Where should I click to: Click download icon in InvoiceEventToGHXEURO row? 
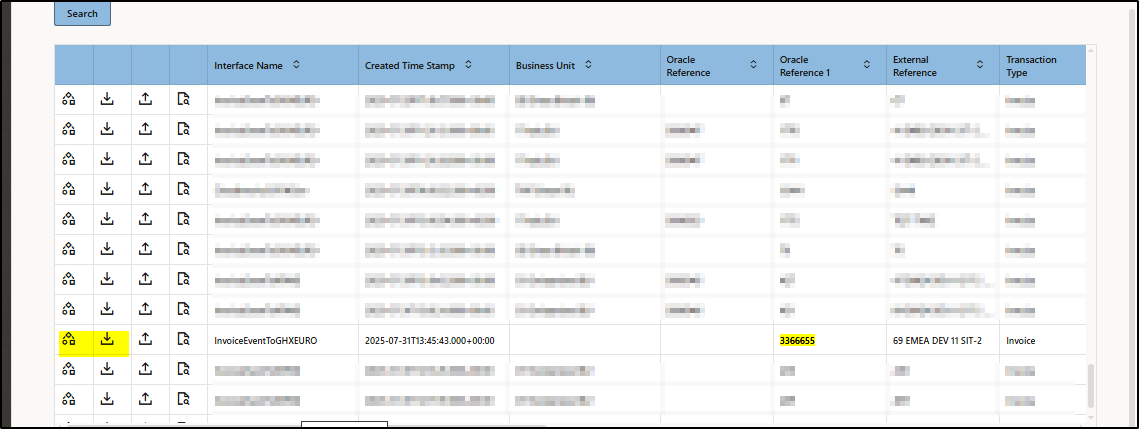tap(107, 339)
